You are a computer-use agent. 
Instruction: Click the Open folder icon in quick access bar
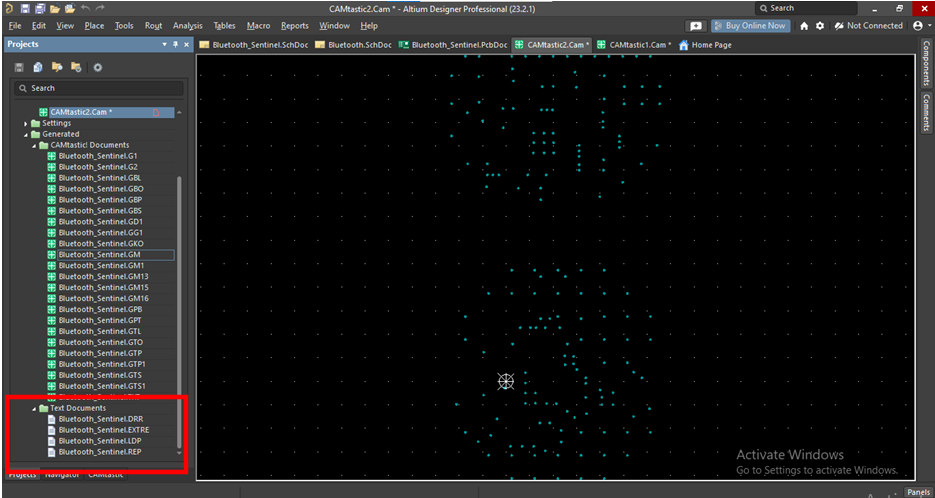(x=55, y=8)
